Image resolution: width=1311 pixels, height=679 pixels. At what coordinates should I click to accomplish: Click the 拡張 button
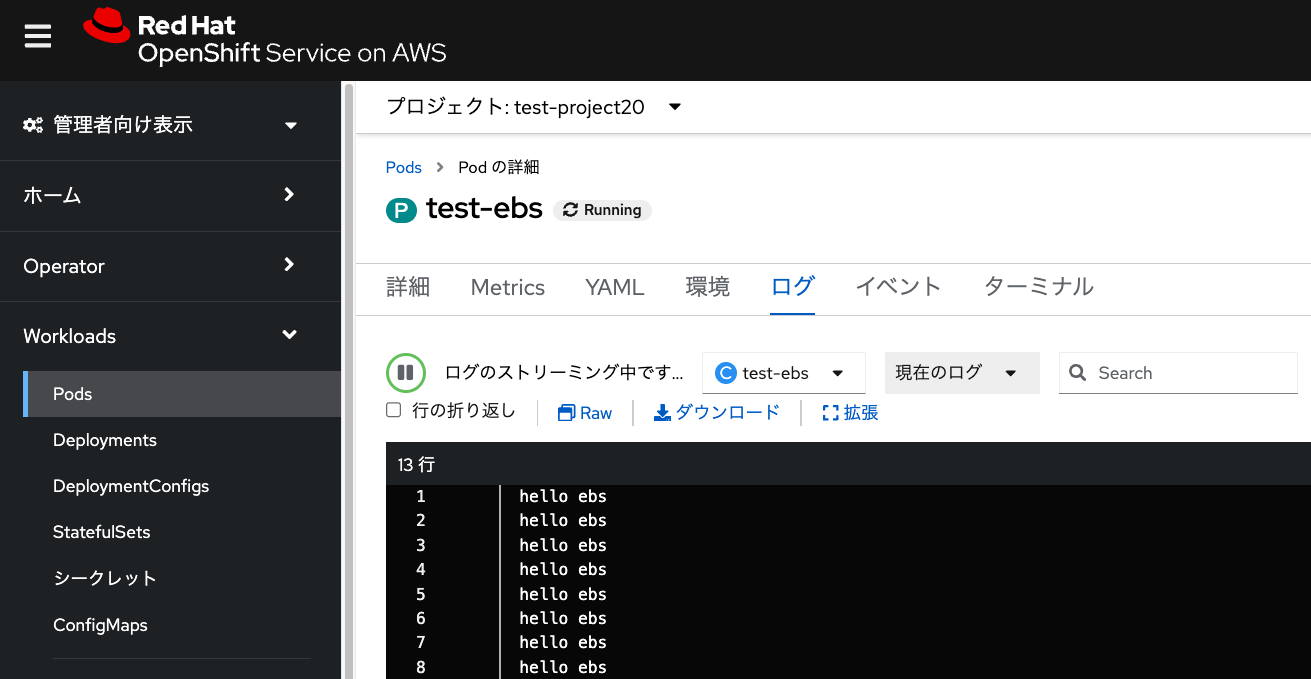850,413
